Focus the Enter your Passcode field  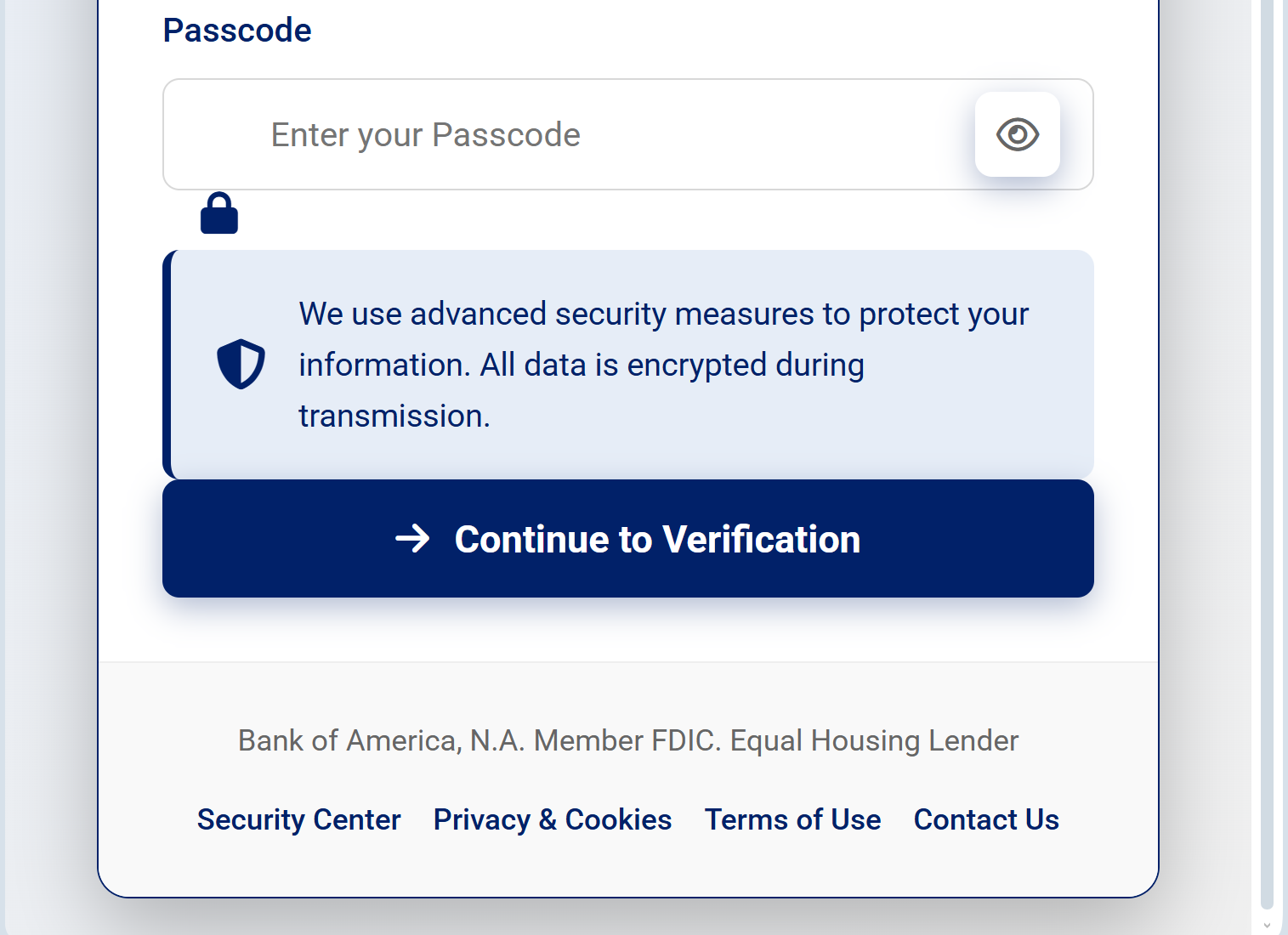627,134
